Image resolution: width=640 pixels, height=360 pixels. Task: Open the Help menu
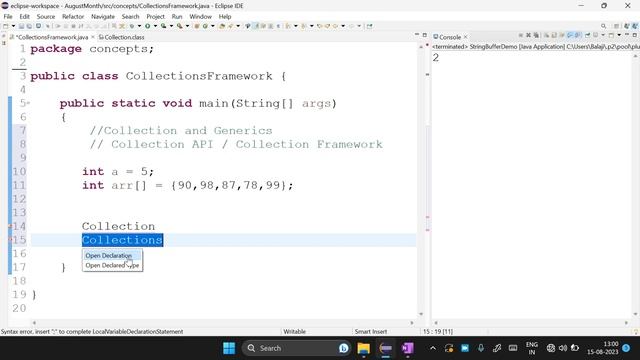(225, 16)
